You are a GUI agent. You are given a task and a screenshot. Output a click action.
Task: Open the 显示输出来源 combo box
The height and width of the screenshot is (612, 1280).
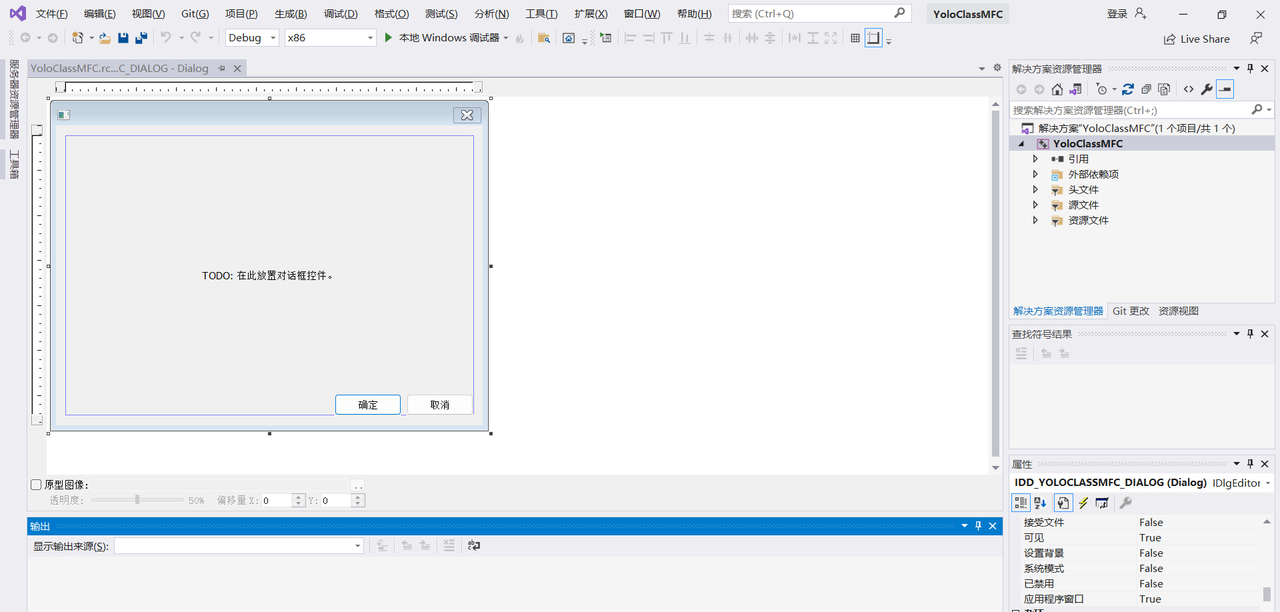[238, 546]
